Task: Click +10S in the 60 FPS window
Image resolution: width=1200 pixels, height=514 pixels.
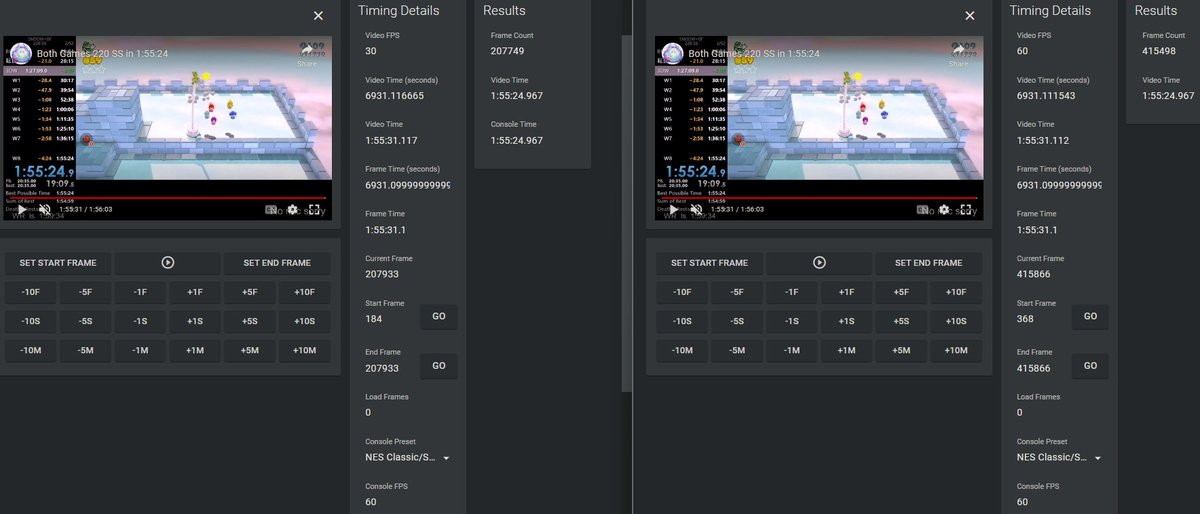Action: [956, 321]
